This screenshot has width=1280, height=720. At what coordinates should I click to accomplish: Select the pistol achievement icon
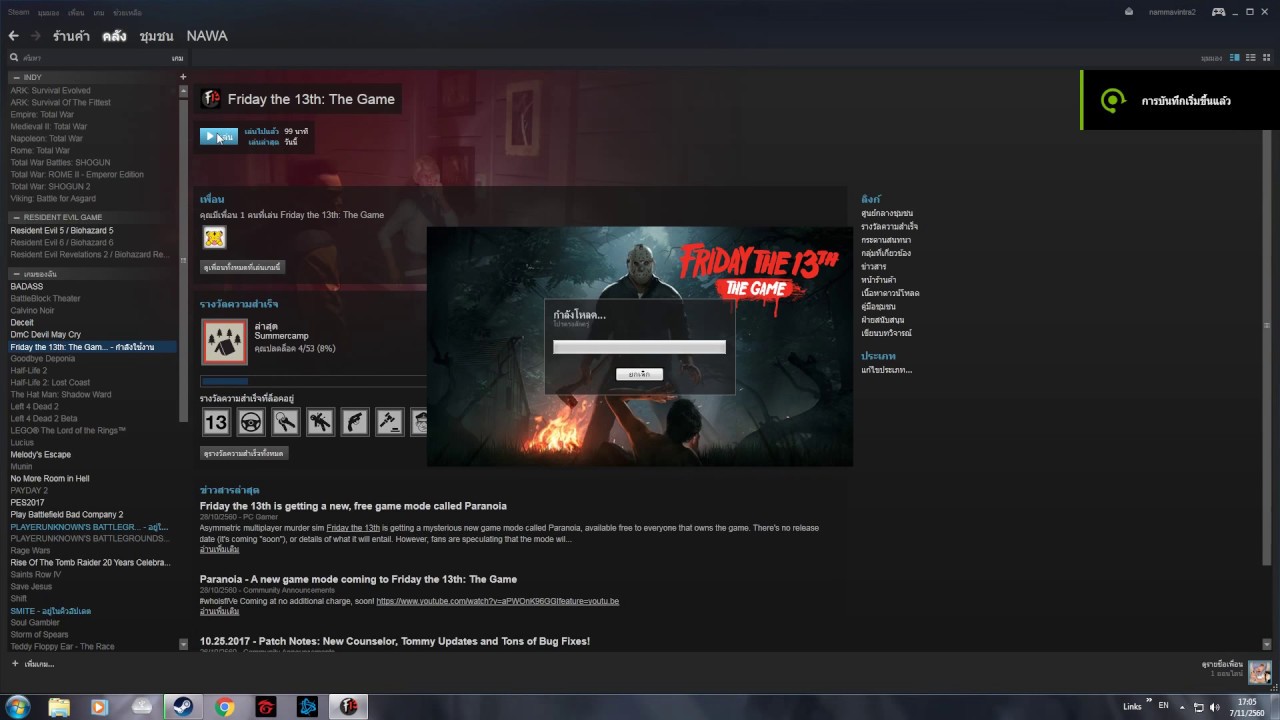(354, 422)
